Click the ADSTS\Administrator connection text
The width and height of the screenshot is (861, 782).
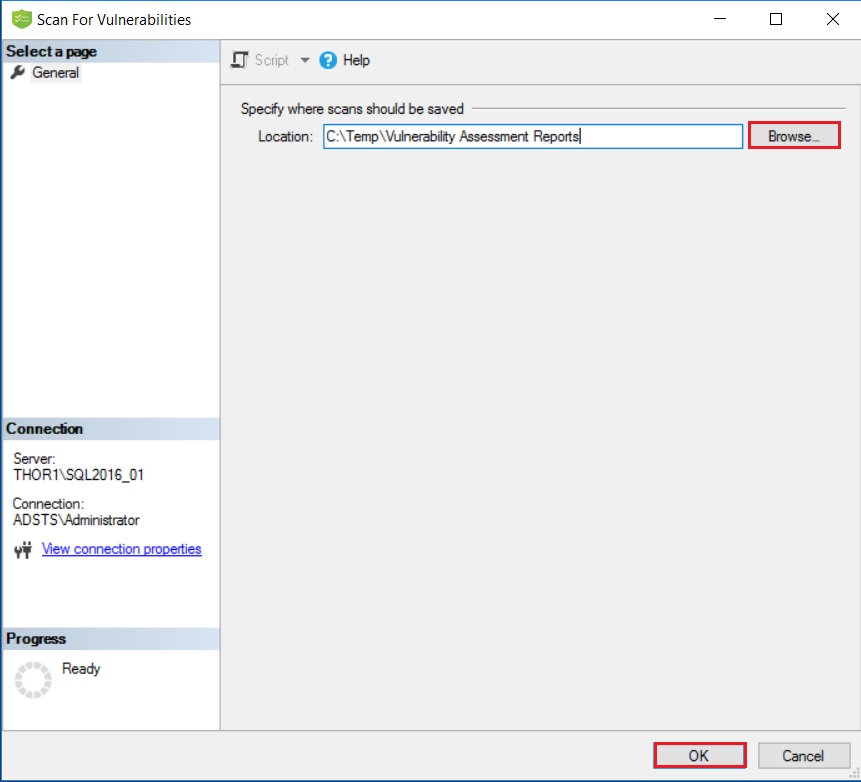(76, 520)
